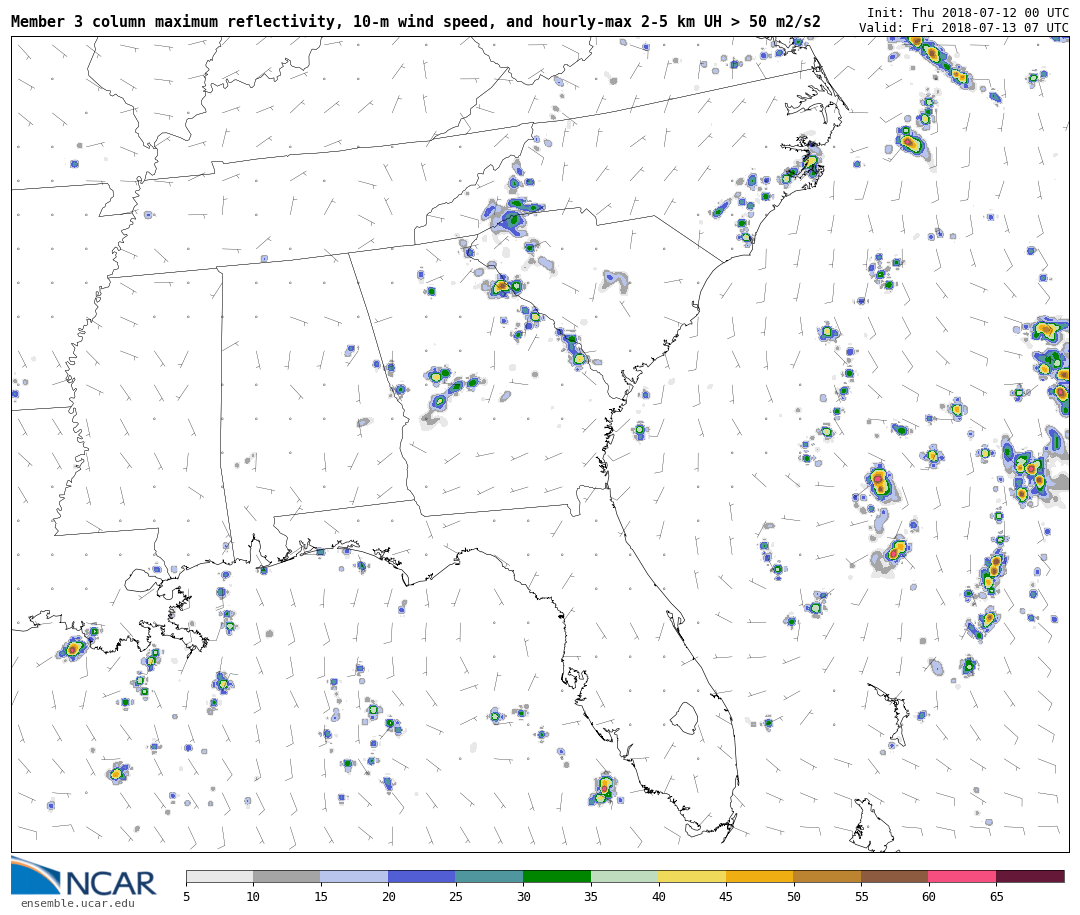
Task: Click the '65' tick label on colorbar
Action: [x=996, y=897]
